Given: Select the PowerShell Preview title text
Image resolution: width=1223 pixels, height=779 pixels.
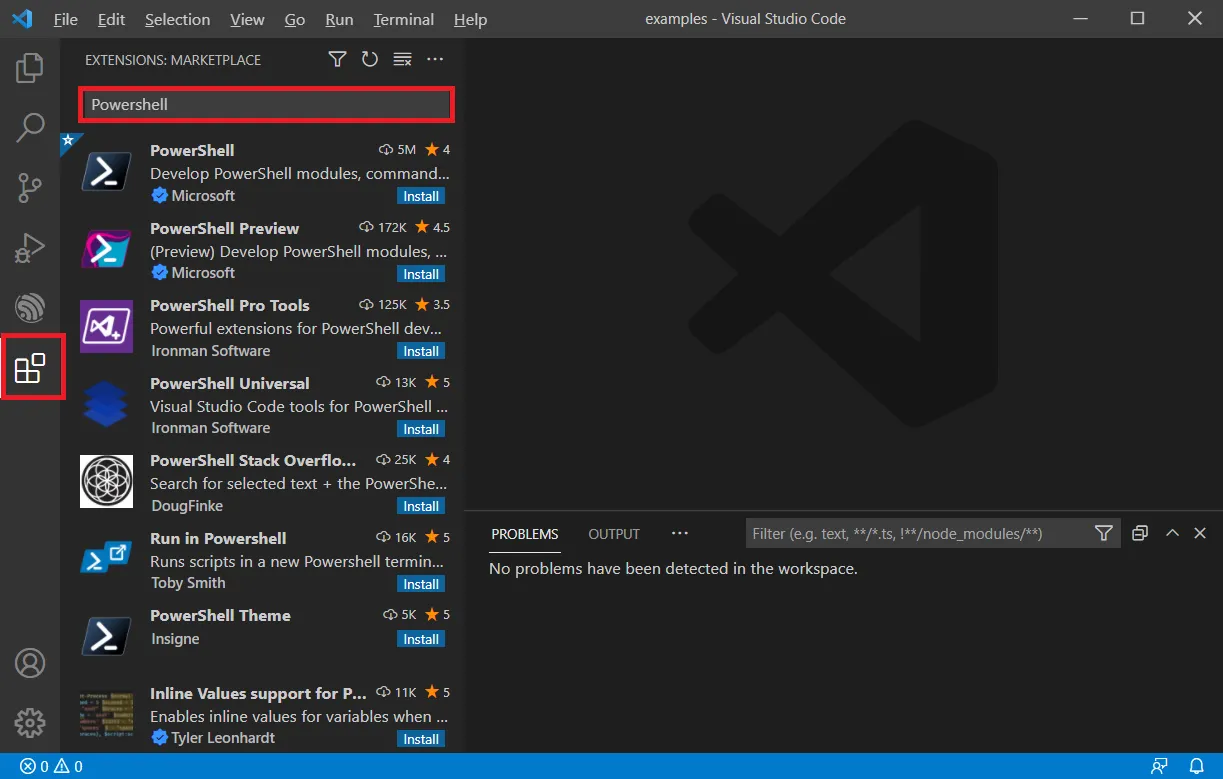Looking at the screenshot, I should [x=224, y=228].
